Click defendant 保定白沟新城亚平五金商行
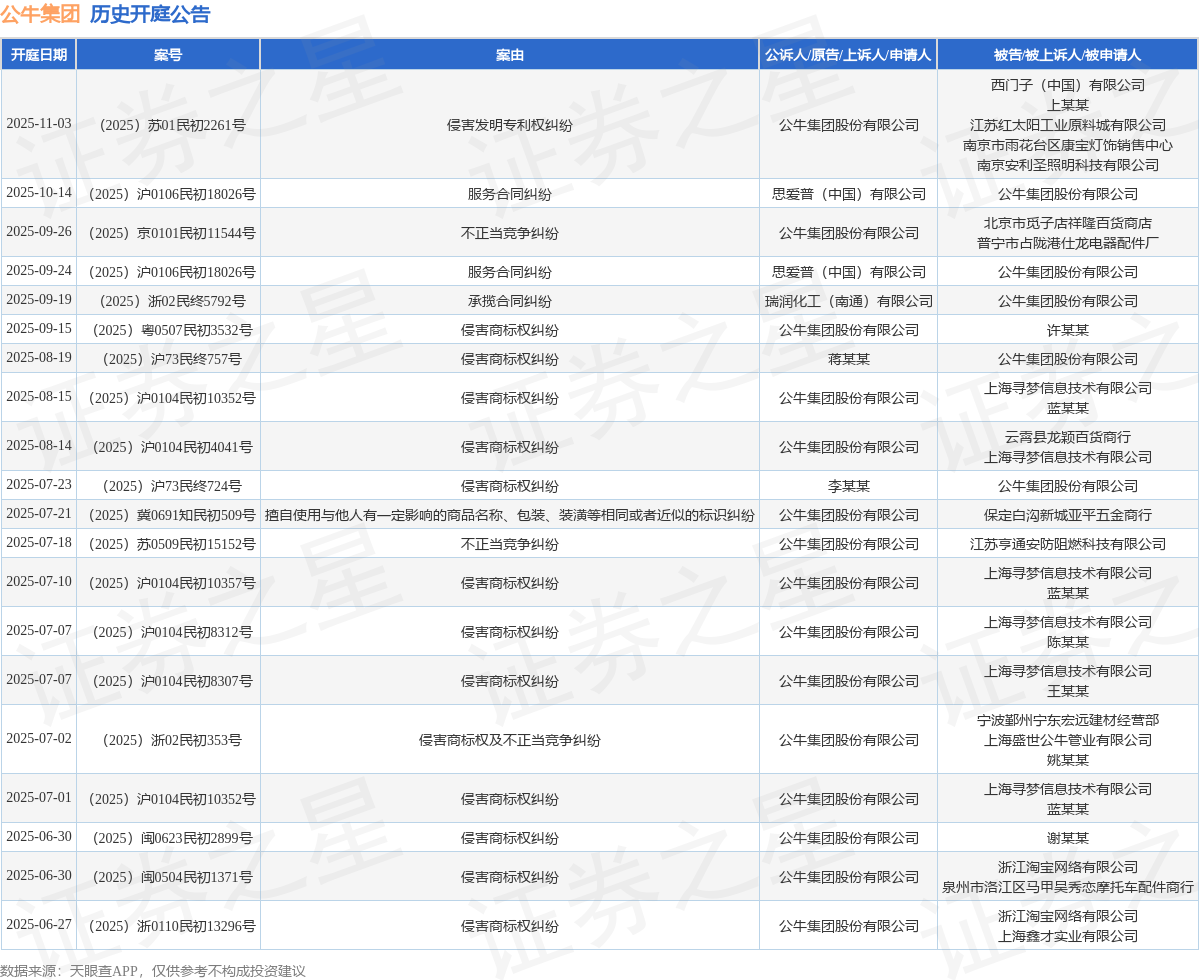The height and width of the screenshot is (980, 1199). coord(1067,515)
